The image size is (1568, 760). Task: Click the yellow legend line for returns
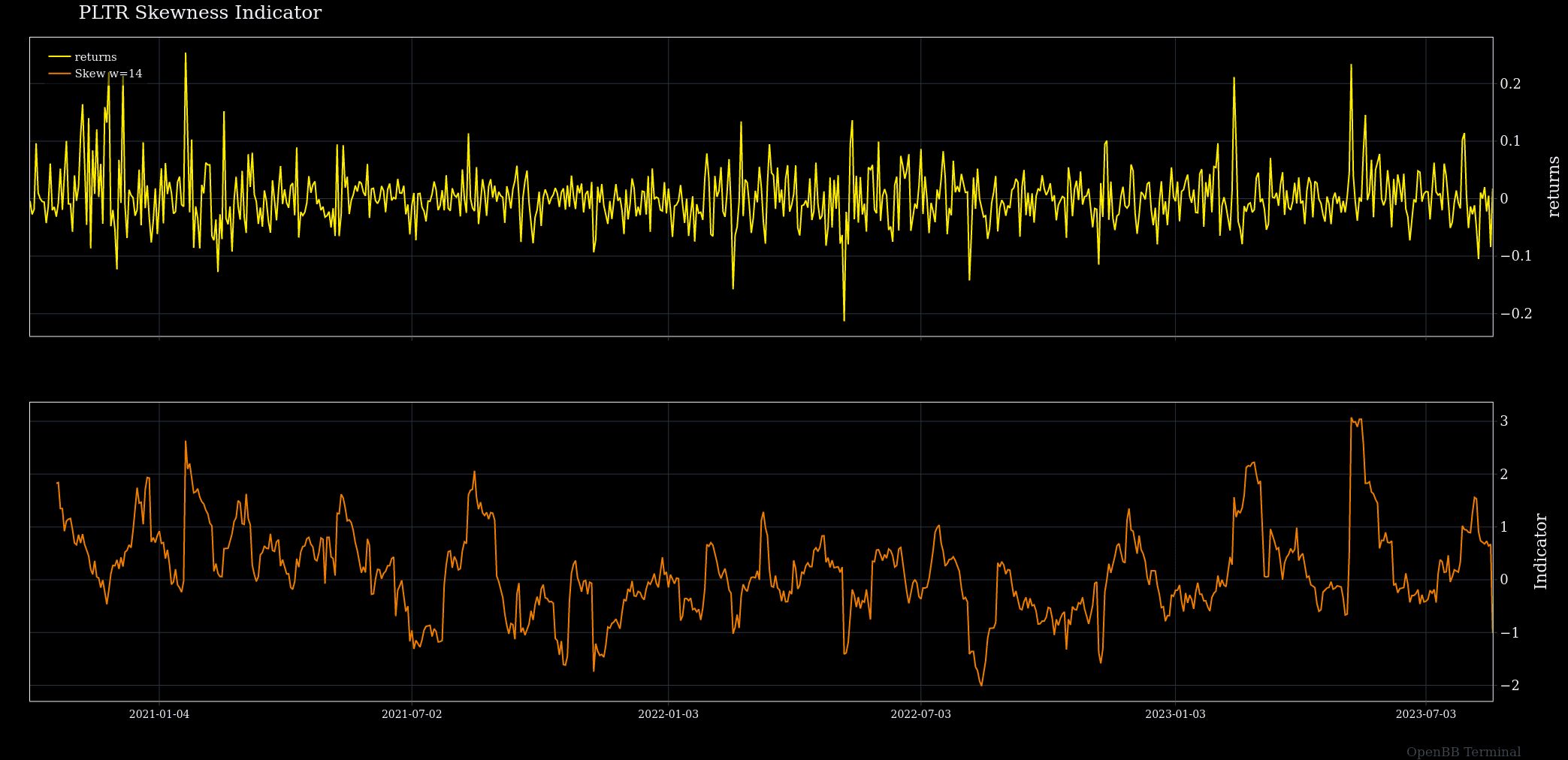pos(60,57)
